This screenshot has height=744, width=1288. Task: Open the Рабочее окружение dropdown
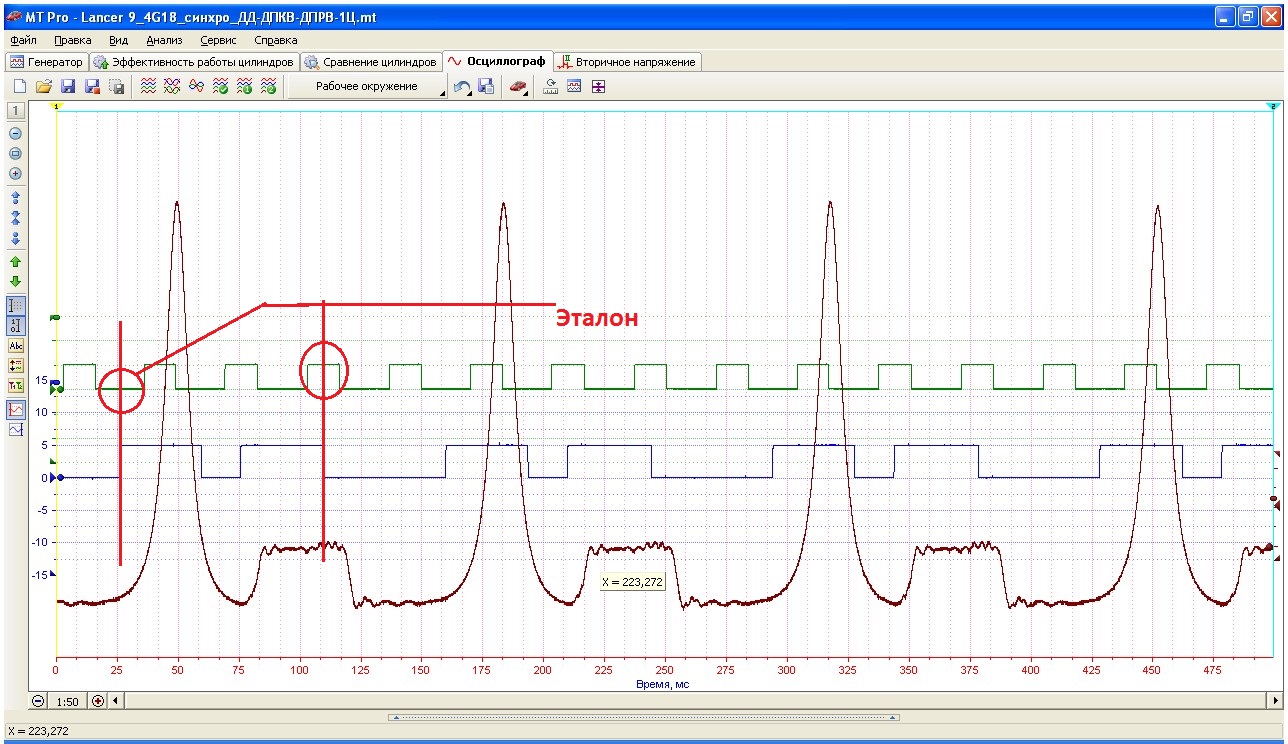368,87
